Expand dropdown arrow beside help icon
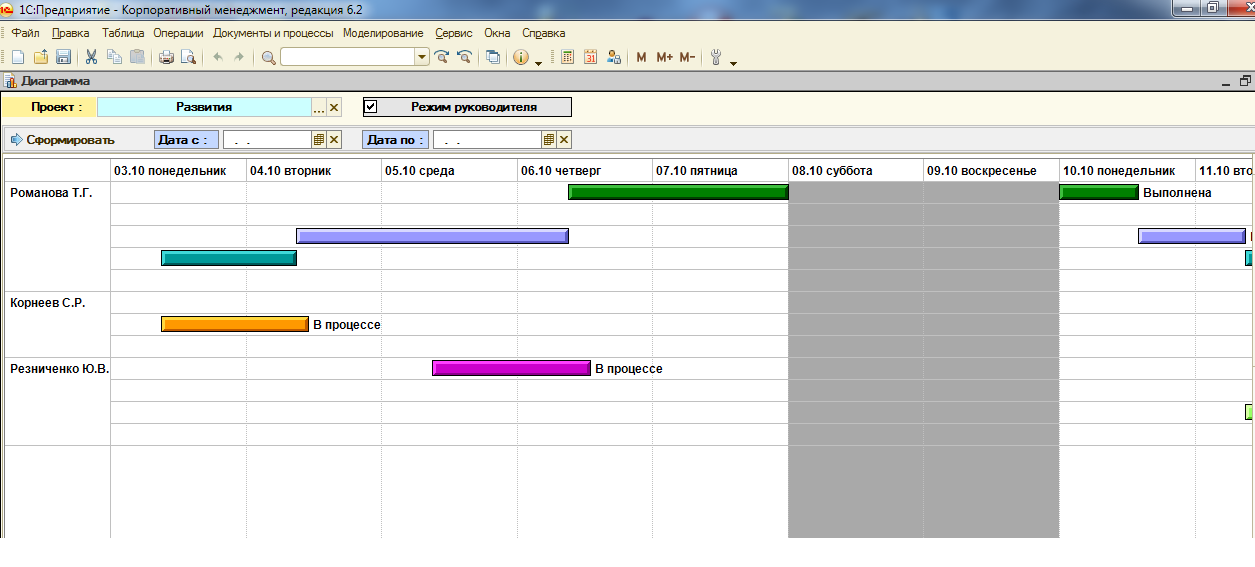The height and width of the screenshot is (567, 1255). pos(538,63)
